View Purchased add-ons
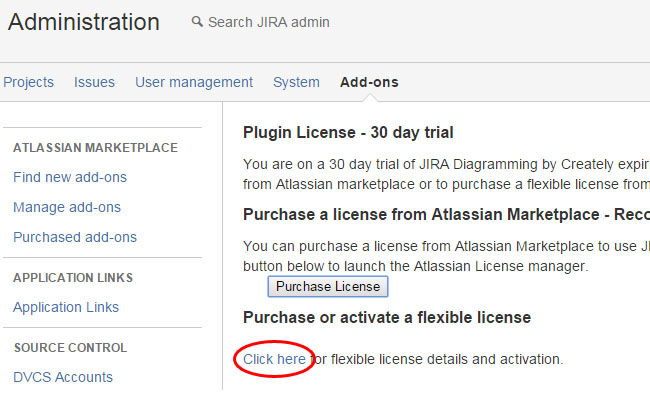Screen dimensions: 650x400 [75, 237]
